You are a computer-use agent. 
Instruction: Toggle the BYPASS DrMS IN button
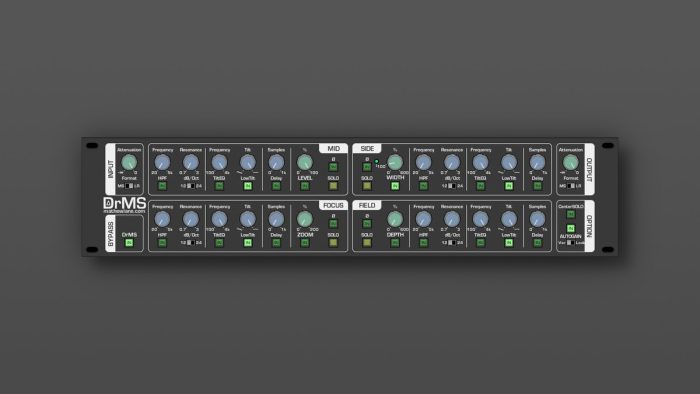(129, 243)
